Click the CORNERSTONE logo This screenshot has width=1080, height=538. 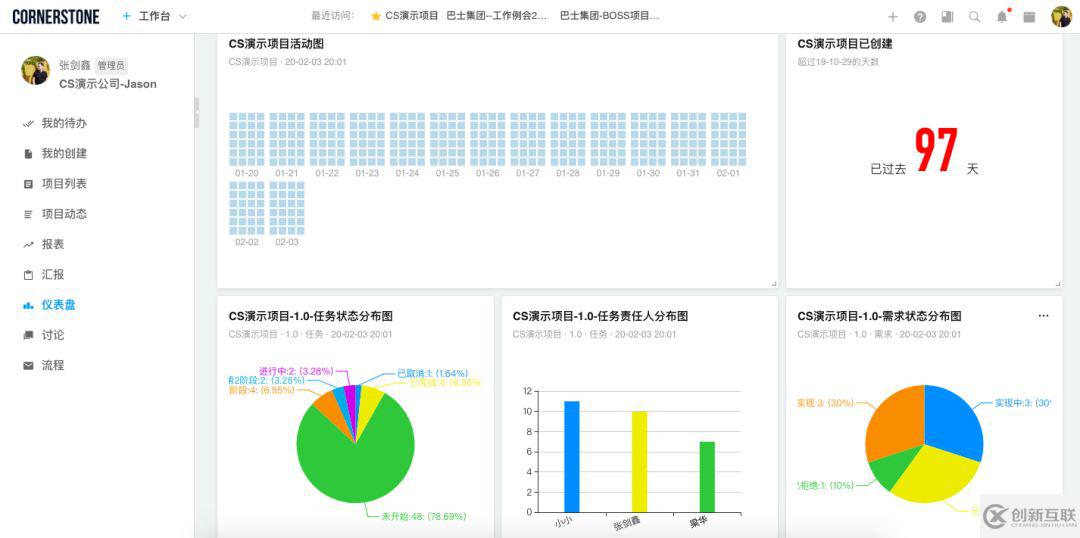[56, 17]
